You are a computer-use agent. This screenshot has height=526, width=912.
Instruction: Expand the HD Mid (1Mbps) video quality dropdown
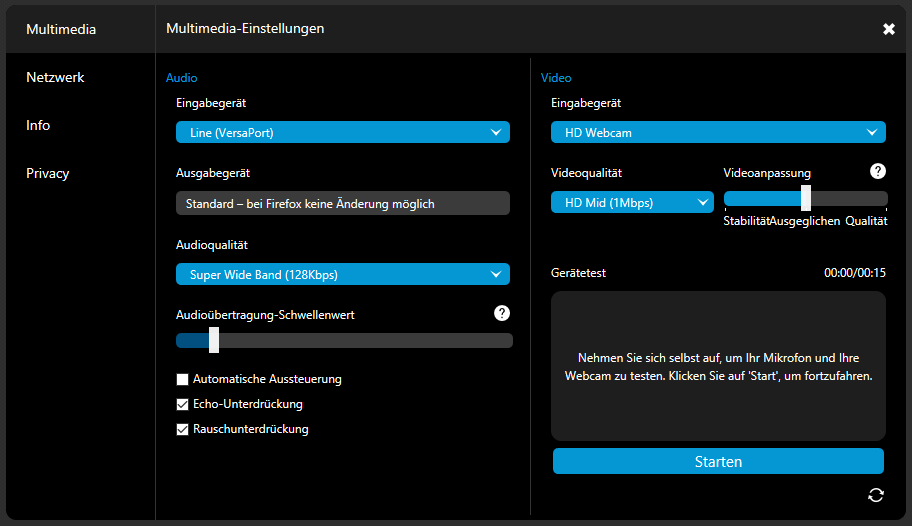click(632, 203)
